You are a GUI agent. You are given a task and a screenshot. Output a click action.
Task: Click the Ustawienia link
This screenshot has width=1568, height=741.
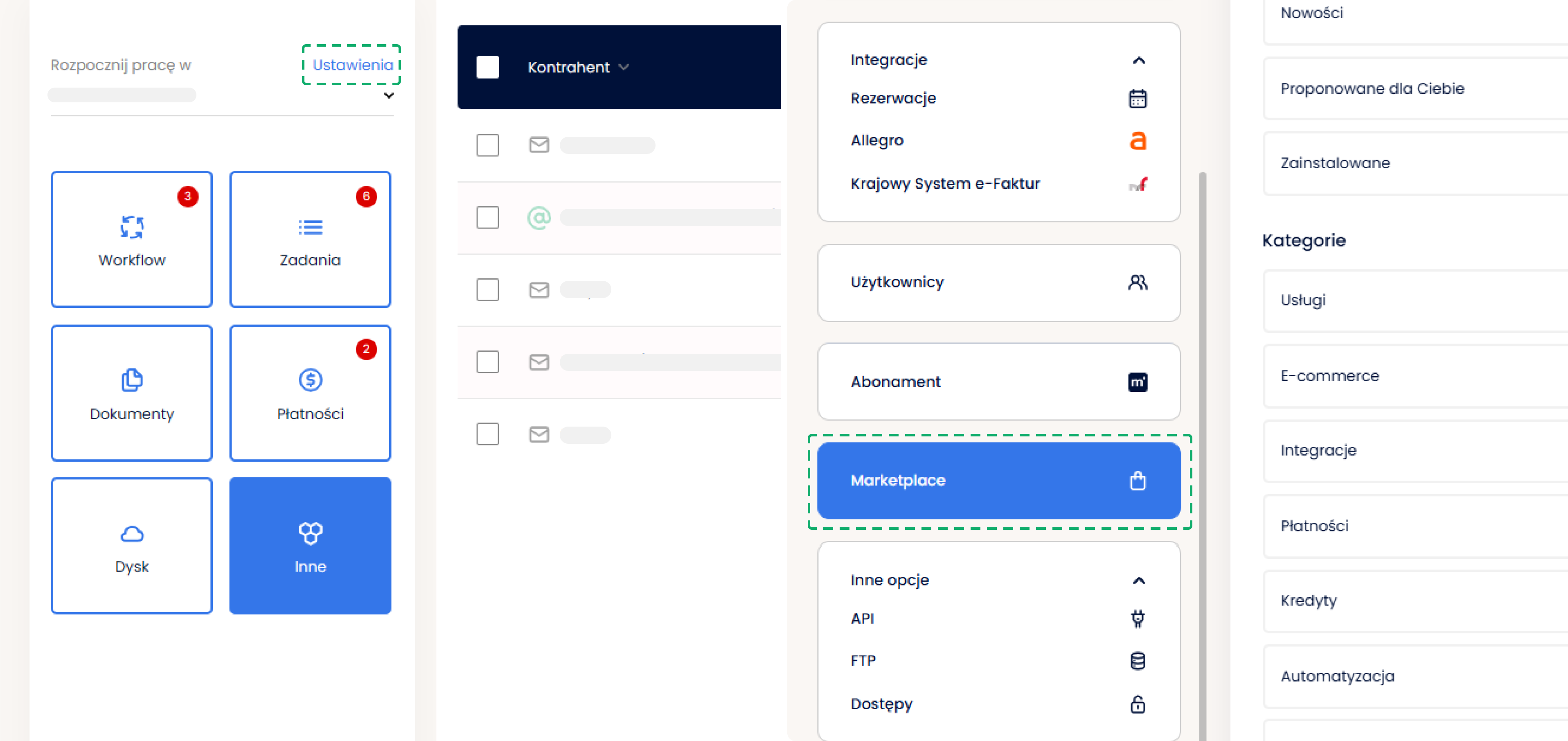pyautogui.click(x=352, y=65)
